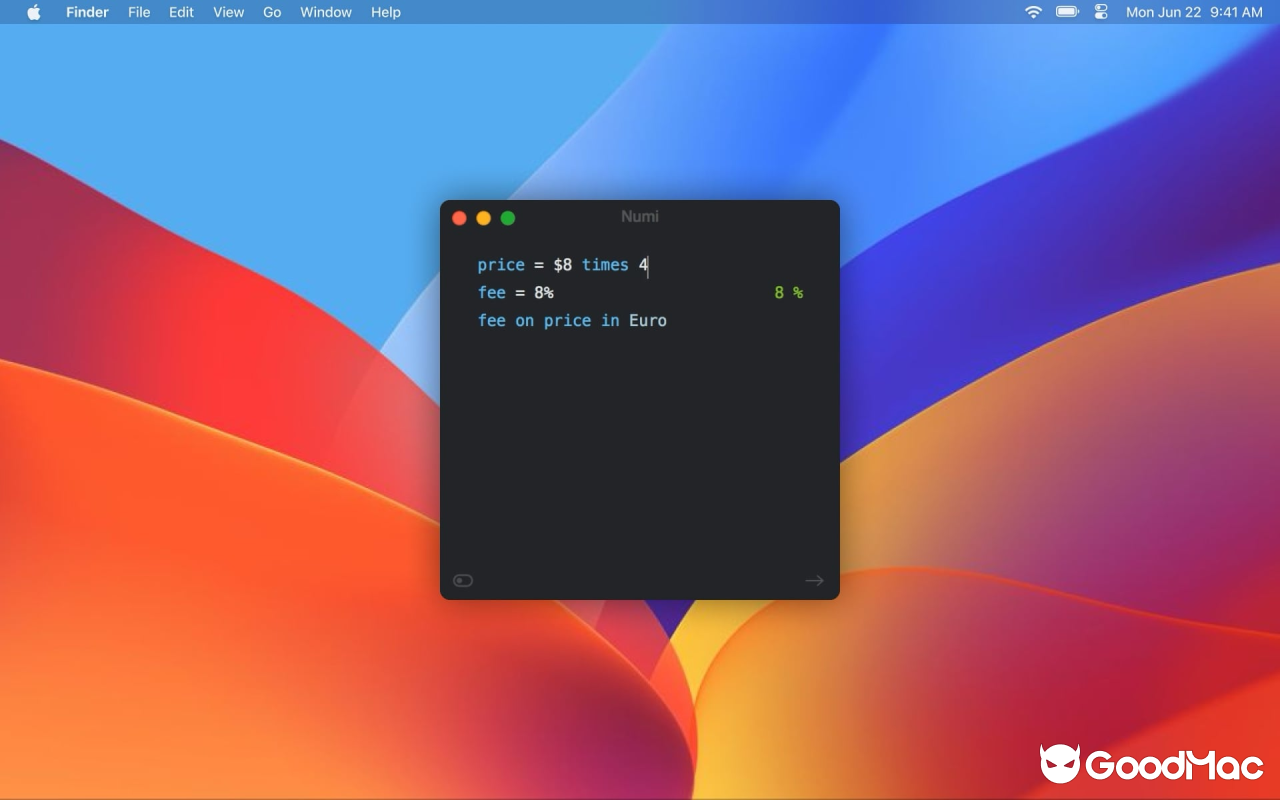Click the 'fee = 8%' line
This screenshot has height=800, width=1280.
(x=516, y=293)
